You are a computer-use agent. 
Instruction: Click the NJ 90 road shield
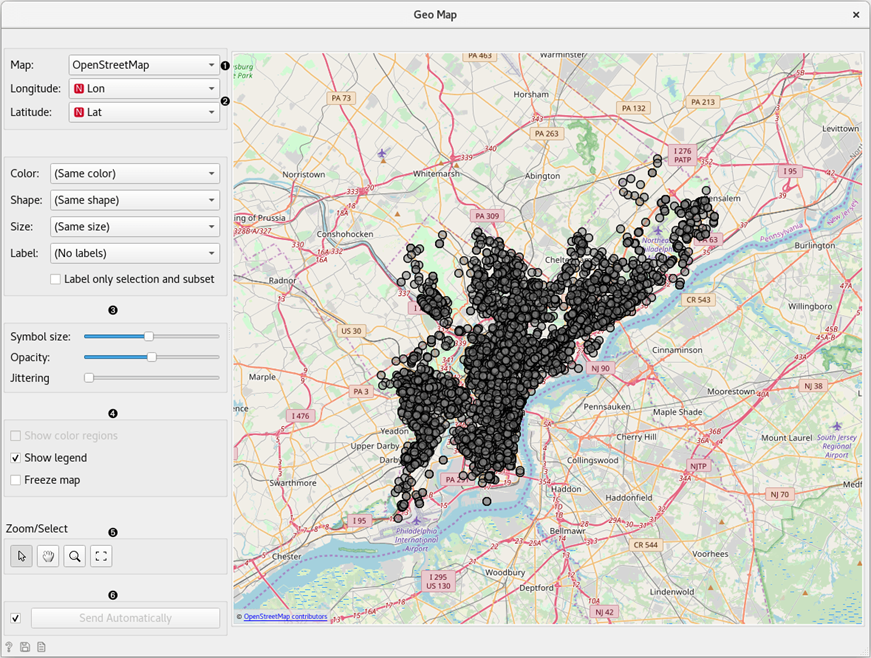(x=600, y=368)
